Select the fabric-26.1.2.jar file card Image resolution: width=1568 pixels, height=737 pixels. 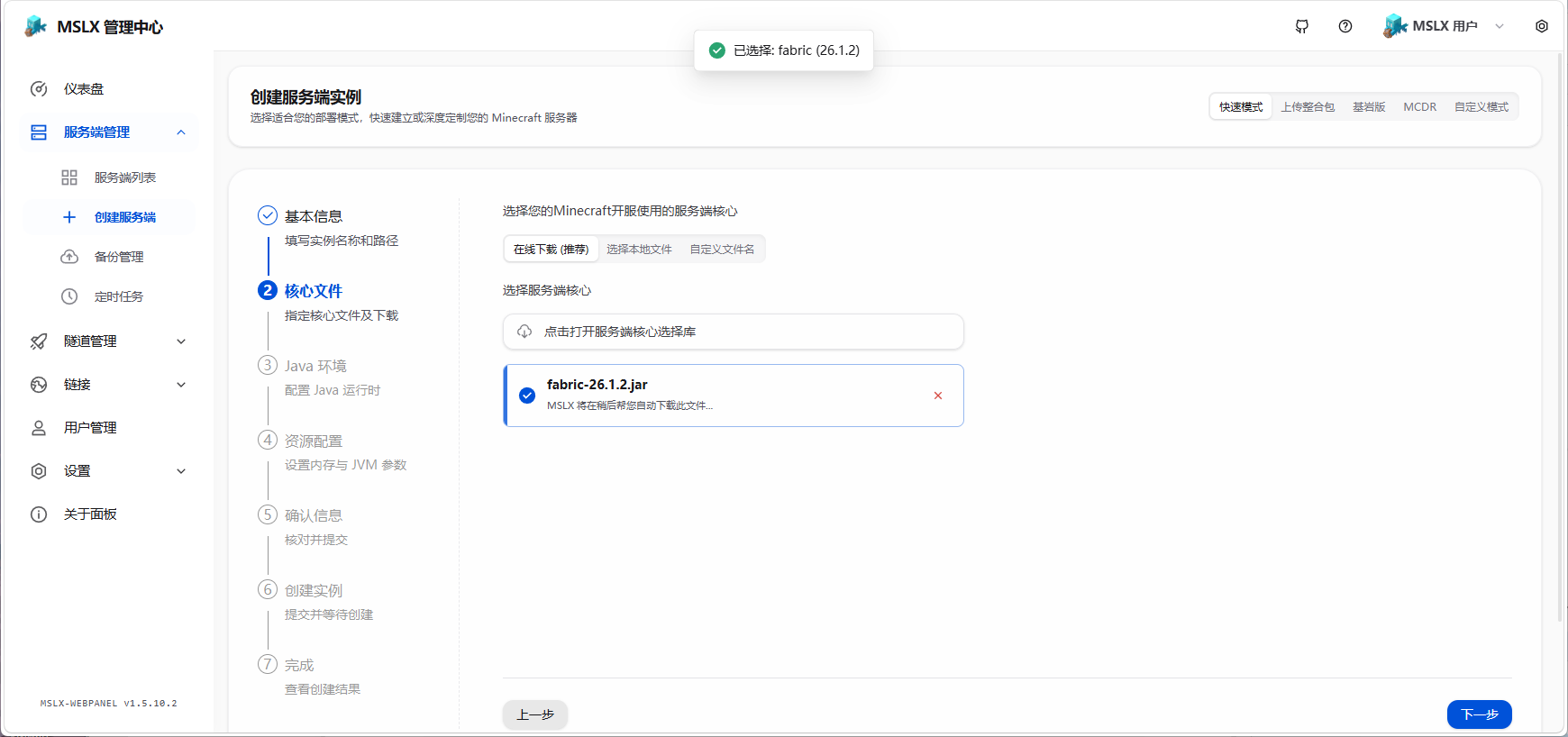point(734,396)
